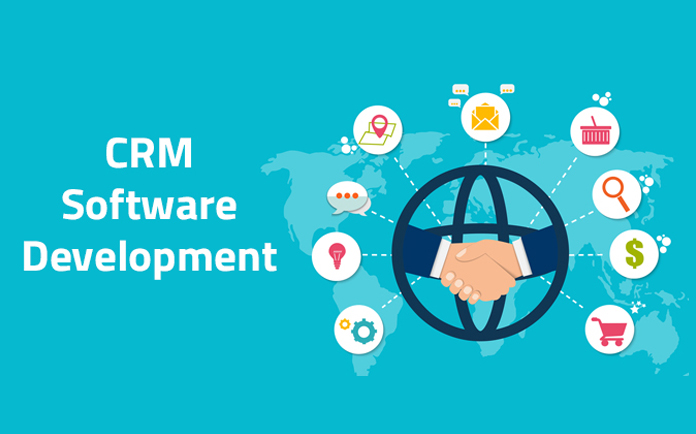This screenshot has width=696, height=434.
Task: Click the orange magnifying glass icon
Action: click(x=616, y=194)
